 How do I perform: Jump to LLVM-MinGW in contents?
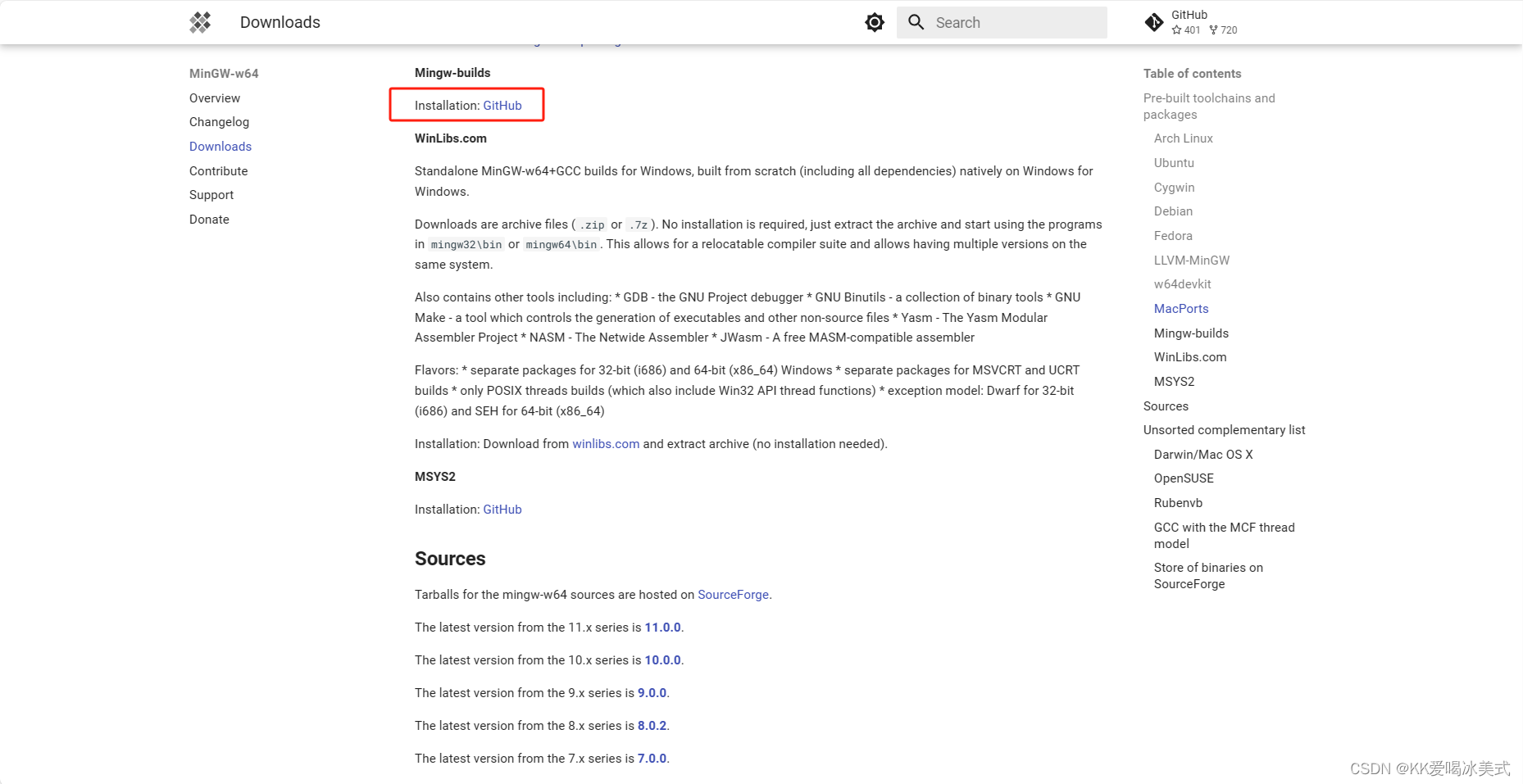click(1192, 260)
